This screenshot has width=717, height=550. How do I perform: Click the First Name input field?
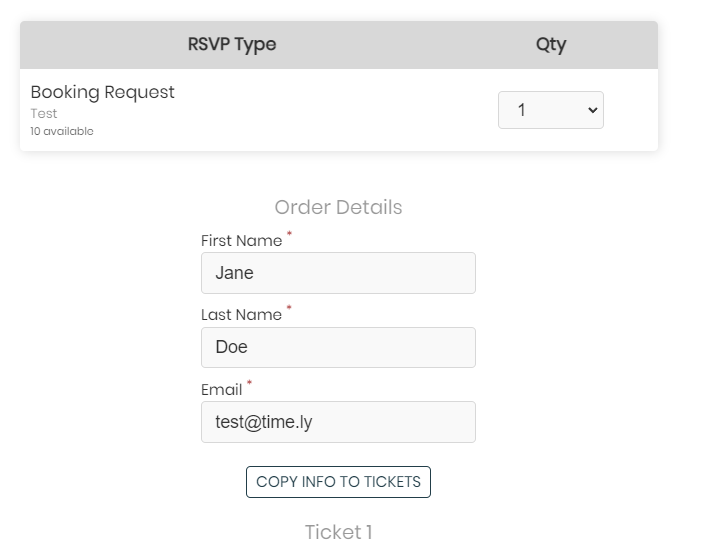(x=338, y=273)
